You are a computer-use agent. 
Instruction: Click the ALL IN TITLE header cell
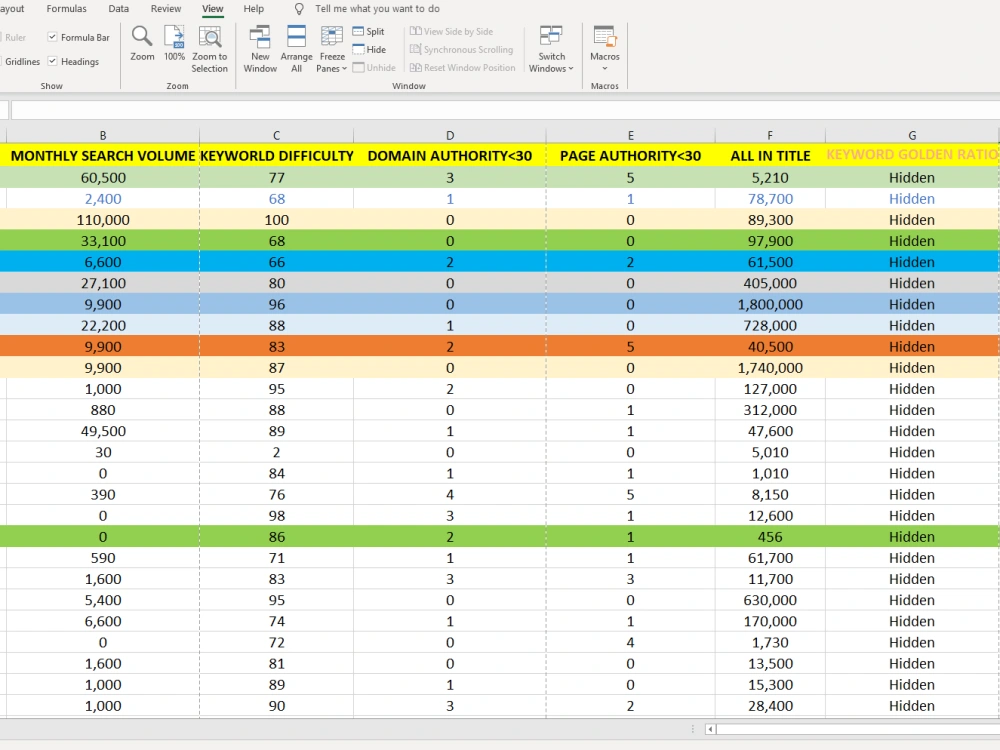pos(770,156)
